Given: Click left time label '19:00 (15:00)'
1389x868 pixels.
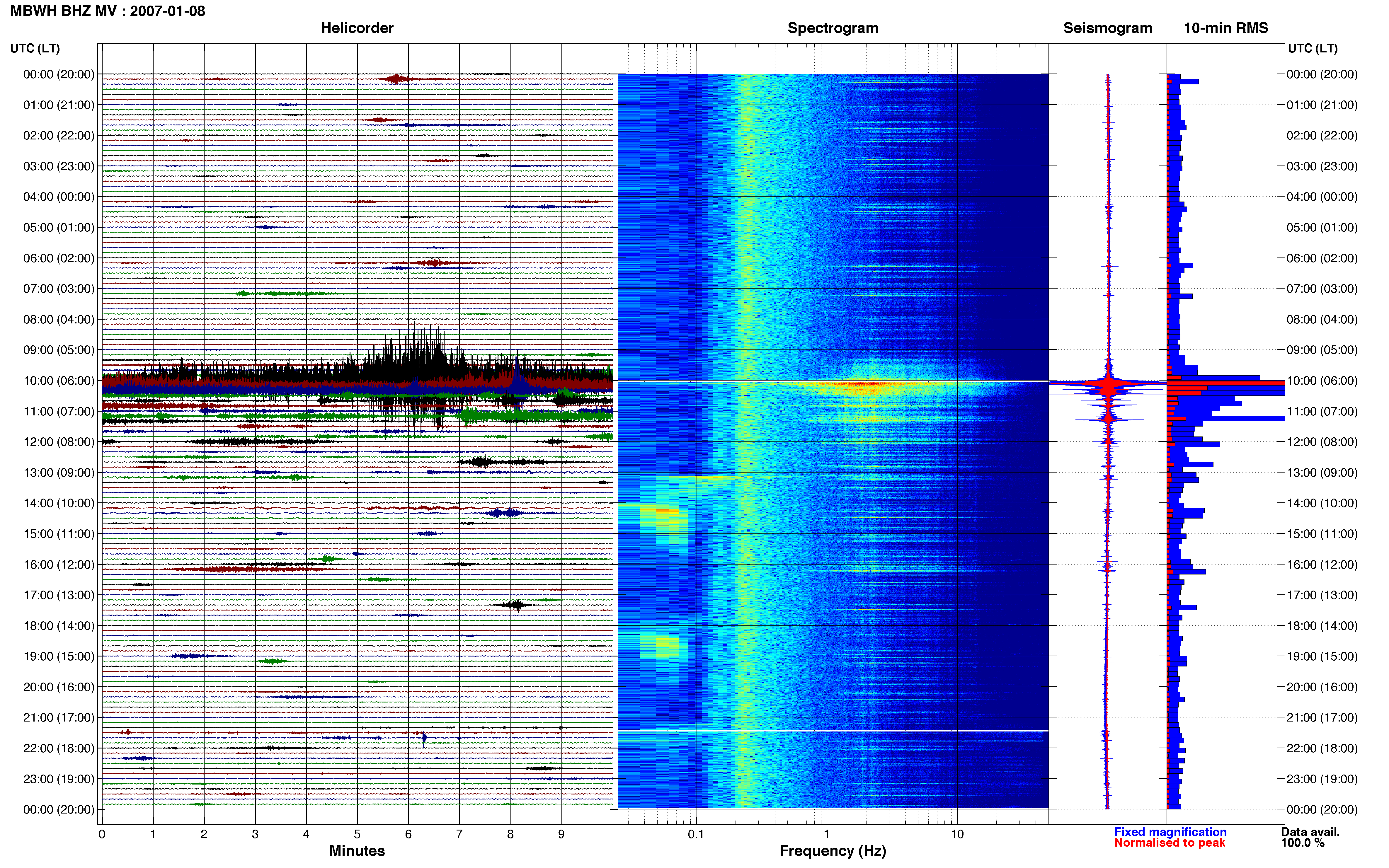Looking at the screenshot, I should [59, 656].
